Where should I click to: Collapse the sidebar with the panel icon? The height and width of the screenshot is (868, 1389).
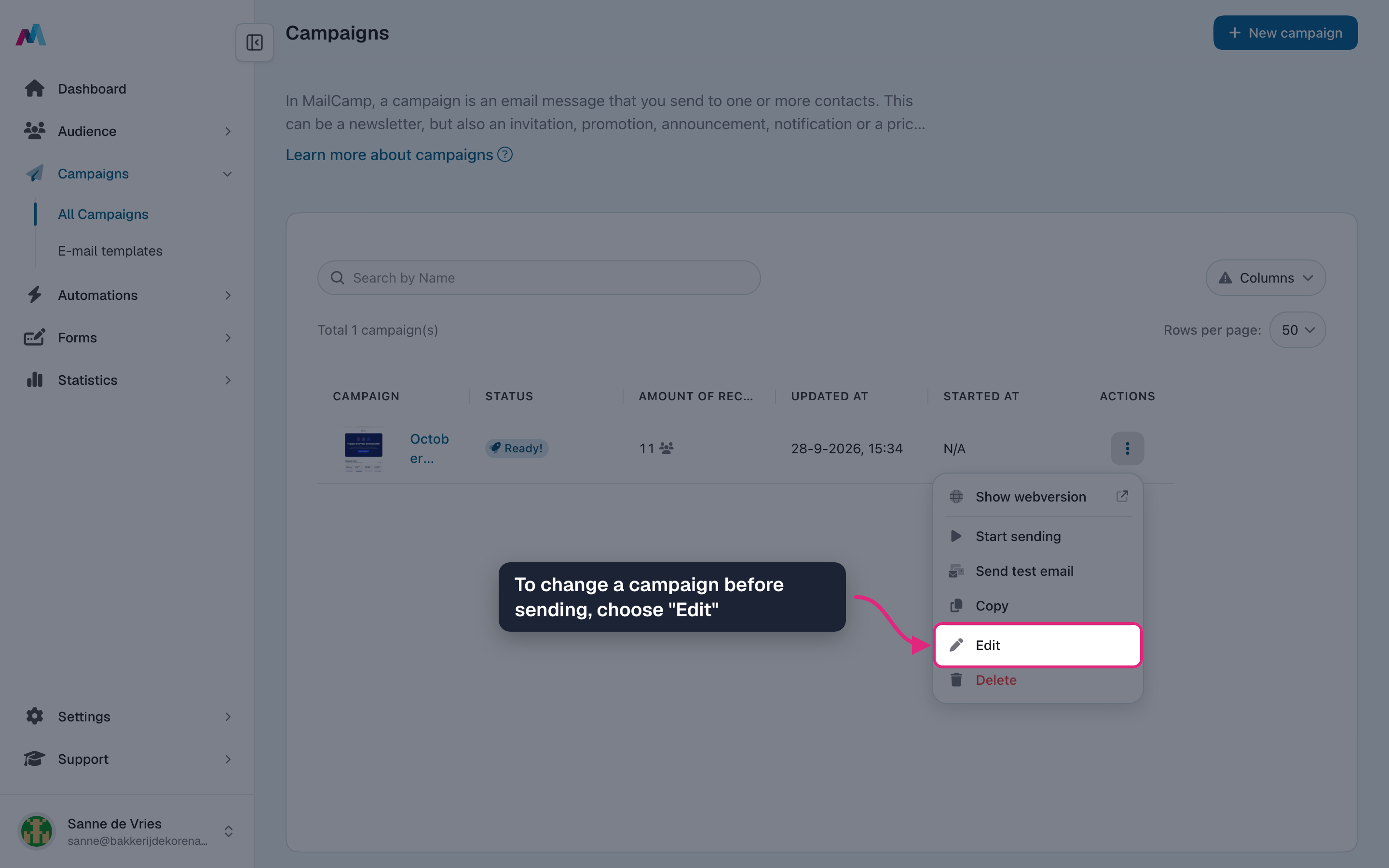(x=254, y=42)
